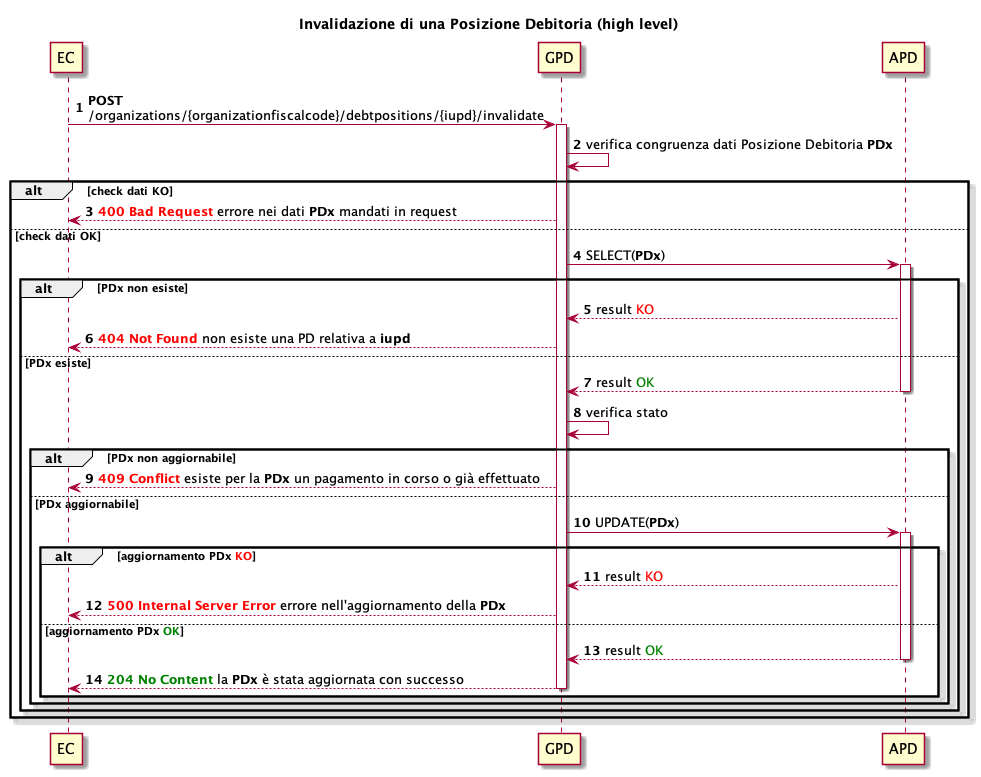This screenshot has height=777, width=981.
Task: Click the APD participant box at top
Action: (904, 58)
